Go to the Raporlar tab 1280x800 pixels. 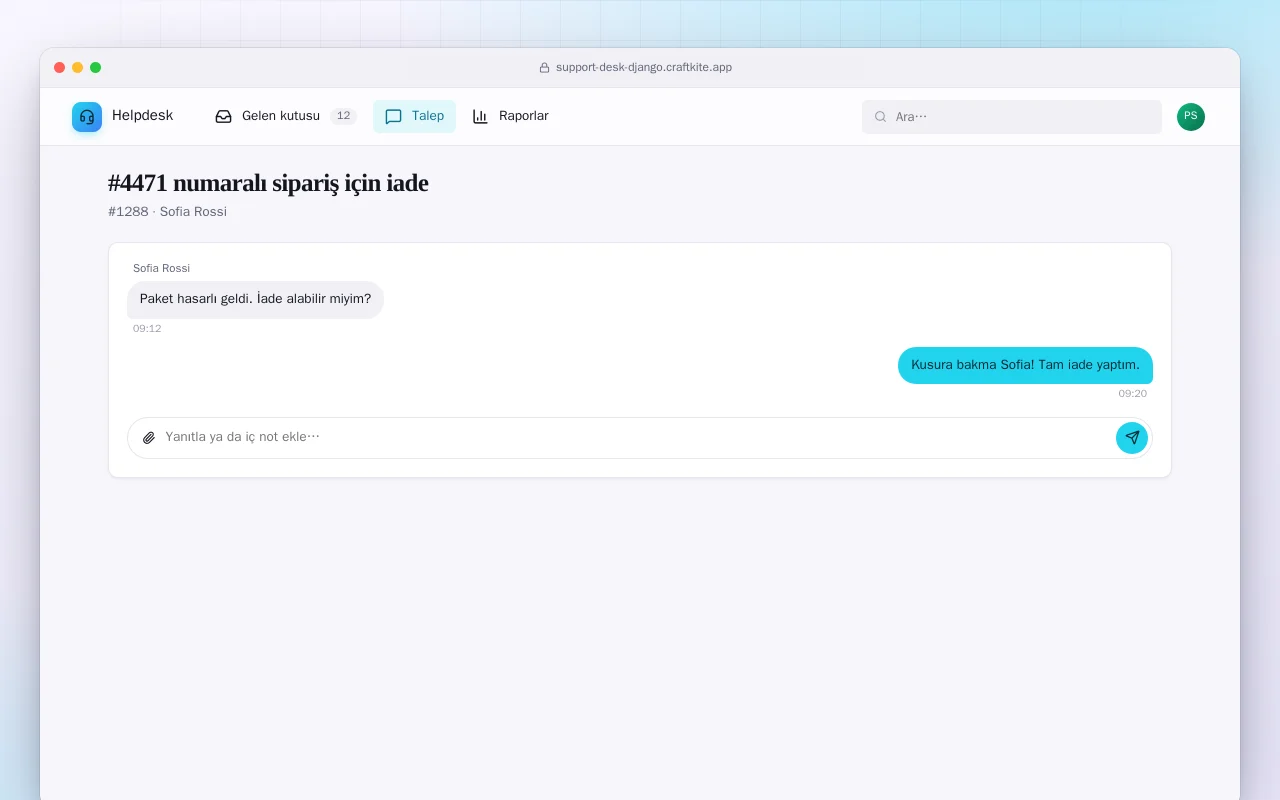click(x=510, y=116)
